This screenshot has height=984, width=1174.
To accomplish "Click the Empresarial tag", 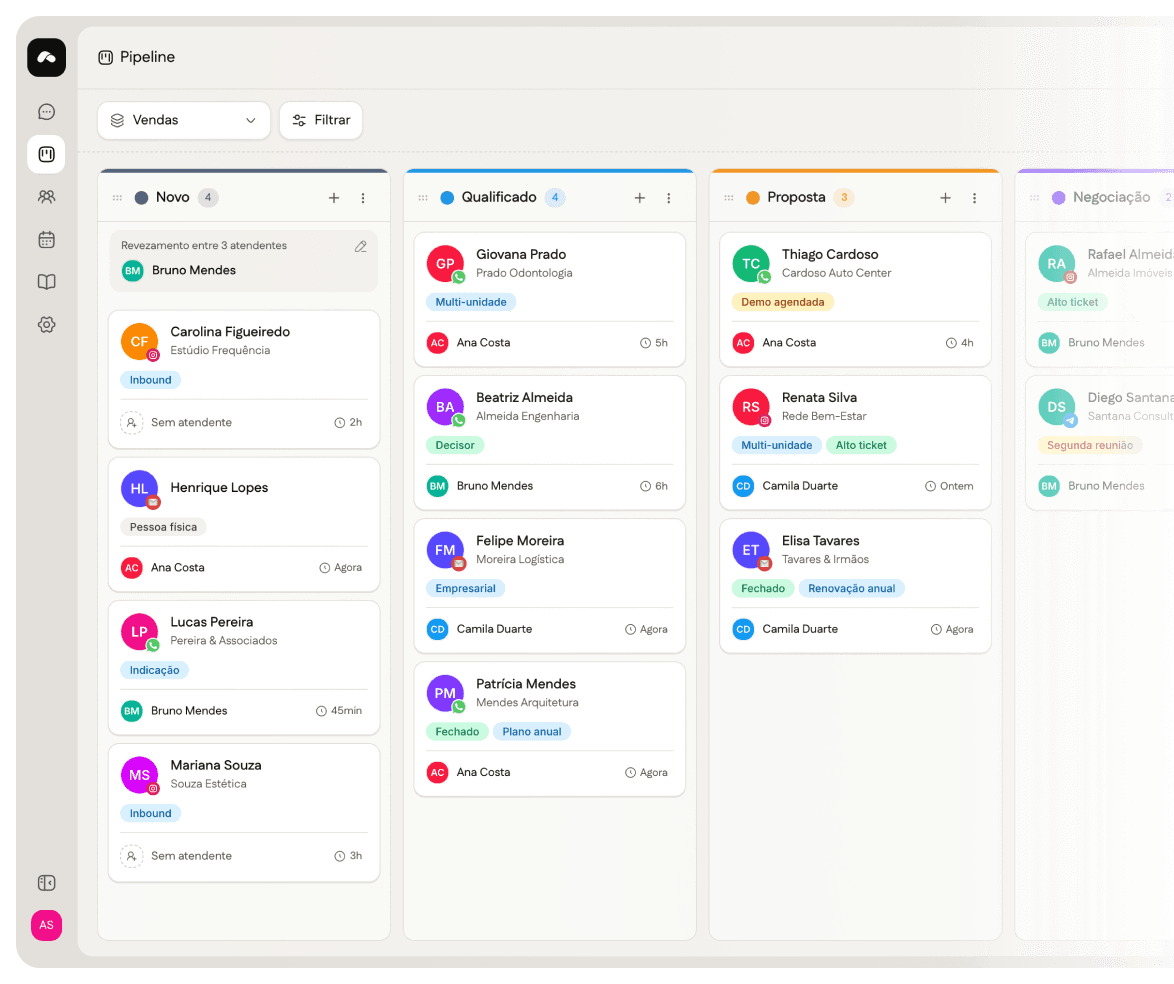I will [466, 589].
